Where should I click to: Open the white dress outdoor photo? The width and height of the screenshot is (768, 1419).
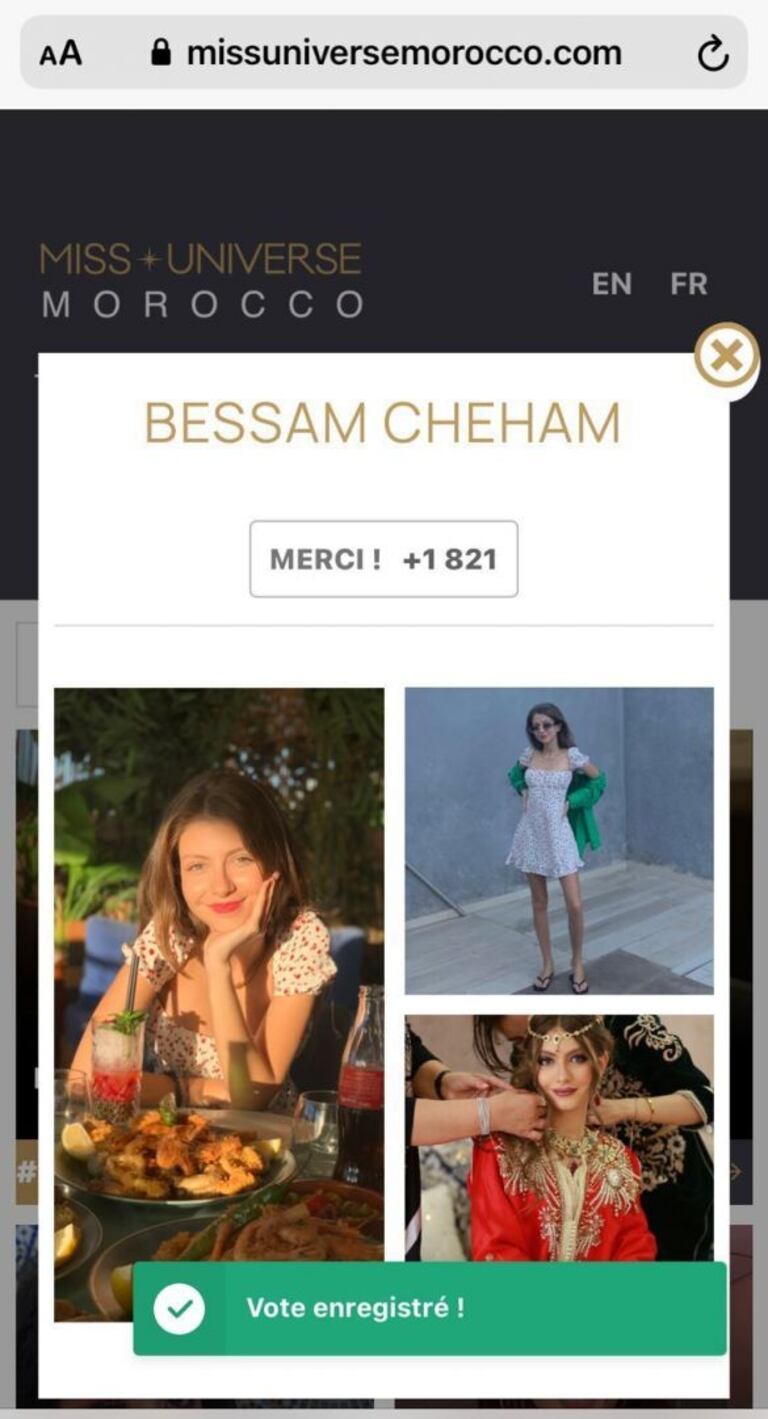559,841
